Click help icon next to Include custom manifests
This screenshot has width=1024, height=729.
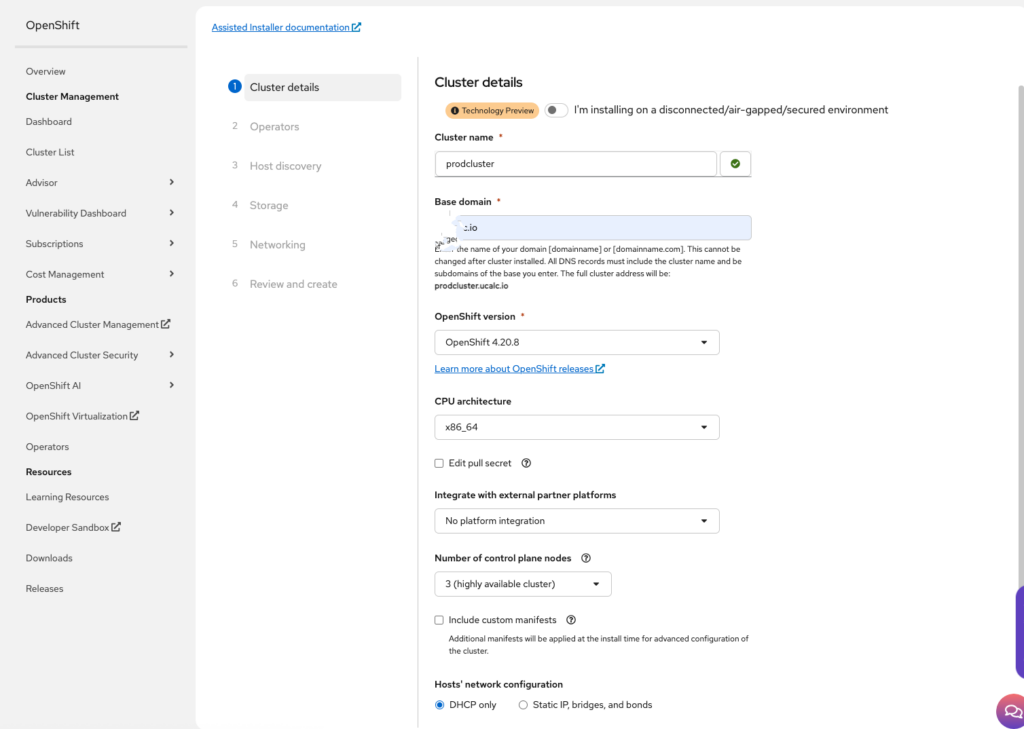571,620
